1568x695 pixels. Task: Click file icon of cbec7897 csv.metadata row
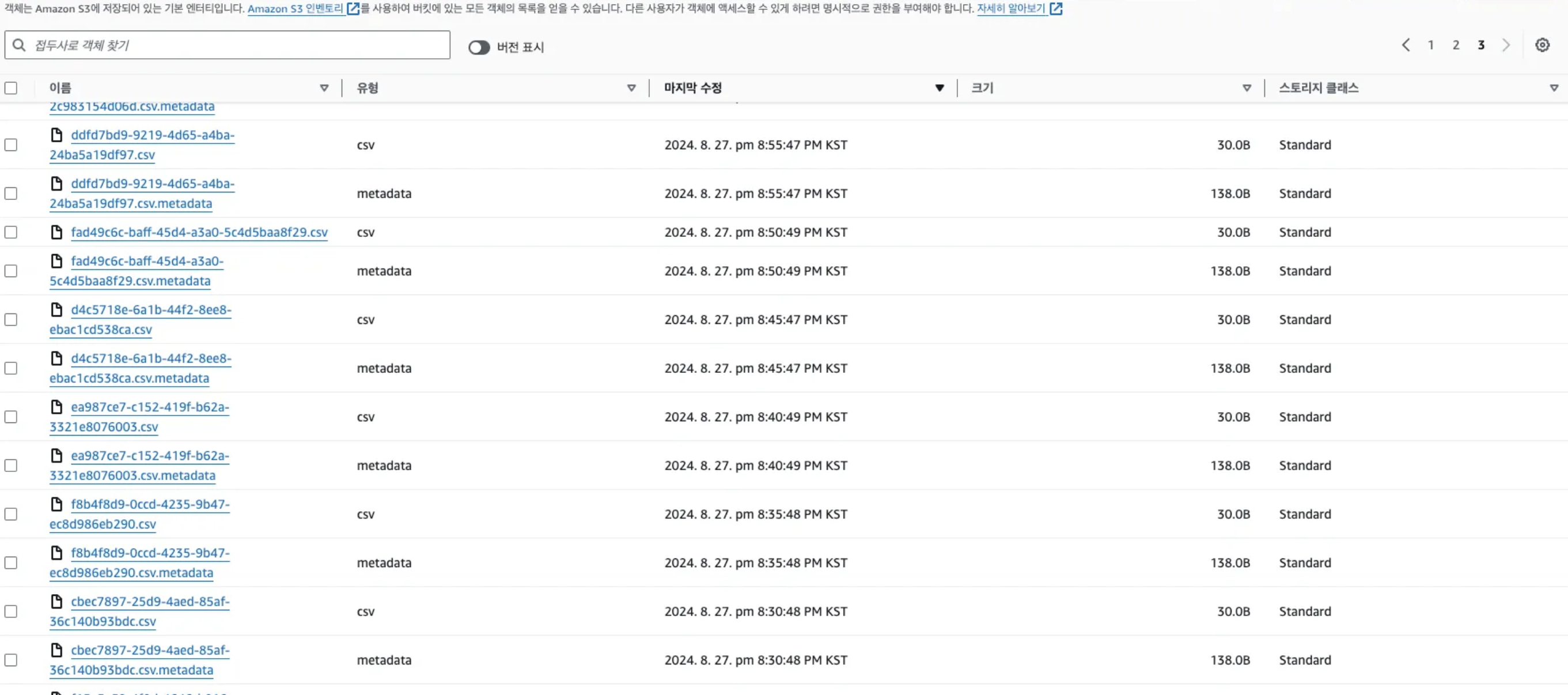pos(56,650)
